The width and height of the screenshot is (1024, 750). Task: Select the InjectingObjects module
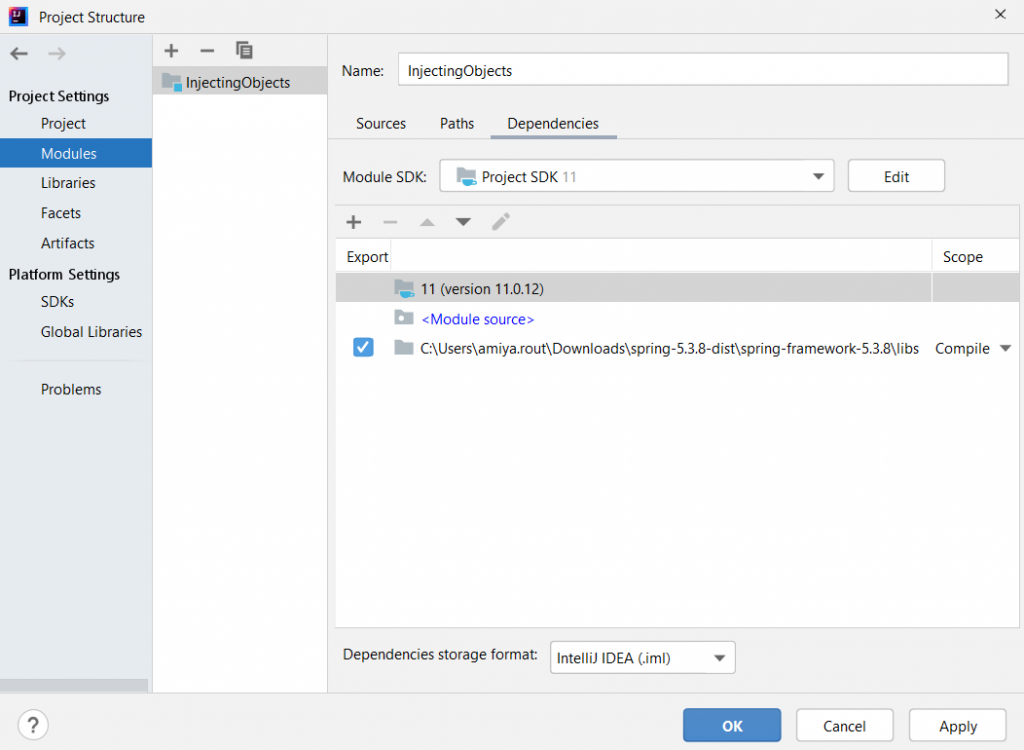(240, 82)
